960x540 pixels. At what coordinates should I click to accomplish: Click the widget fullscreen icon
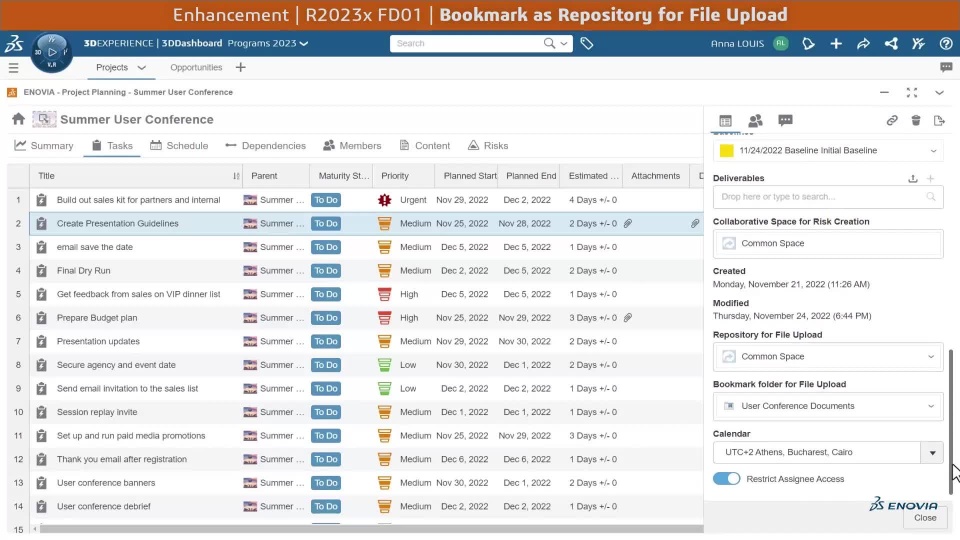pos(912,92)
